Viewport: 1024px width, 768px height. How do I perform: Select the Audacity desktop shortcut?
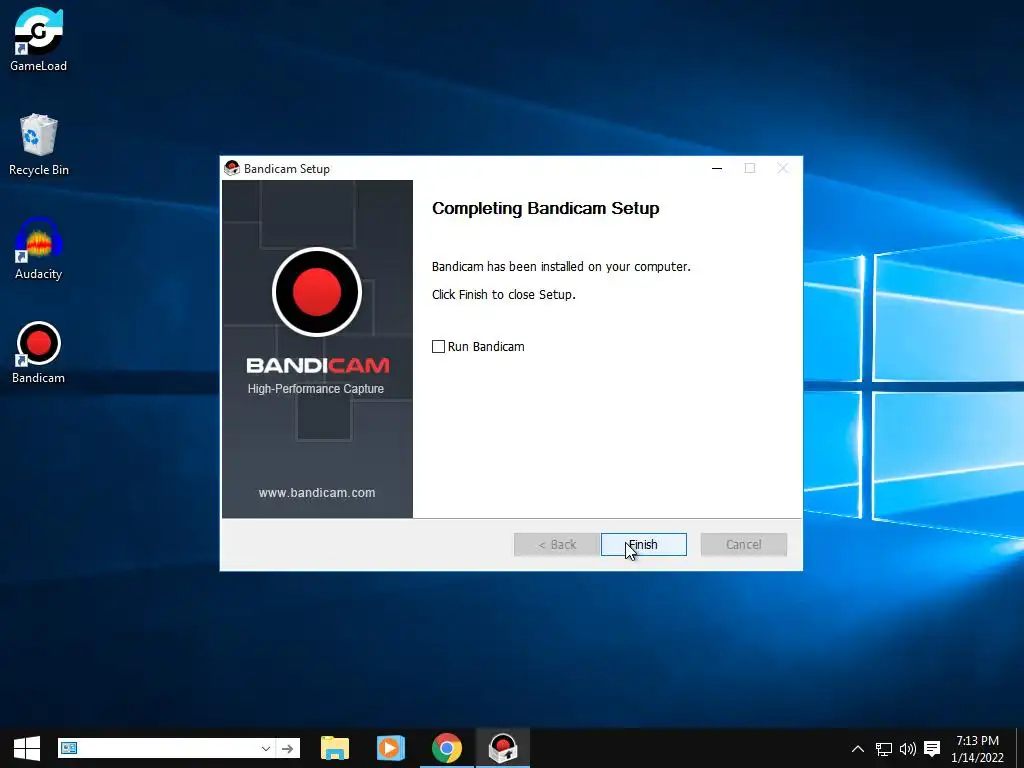38,249
